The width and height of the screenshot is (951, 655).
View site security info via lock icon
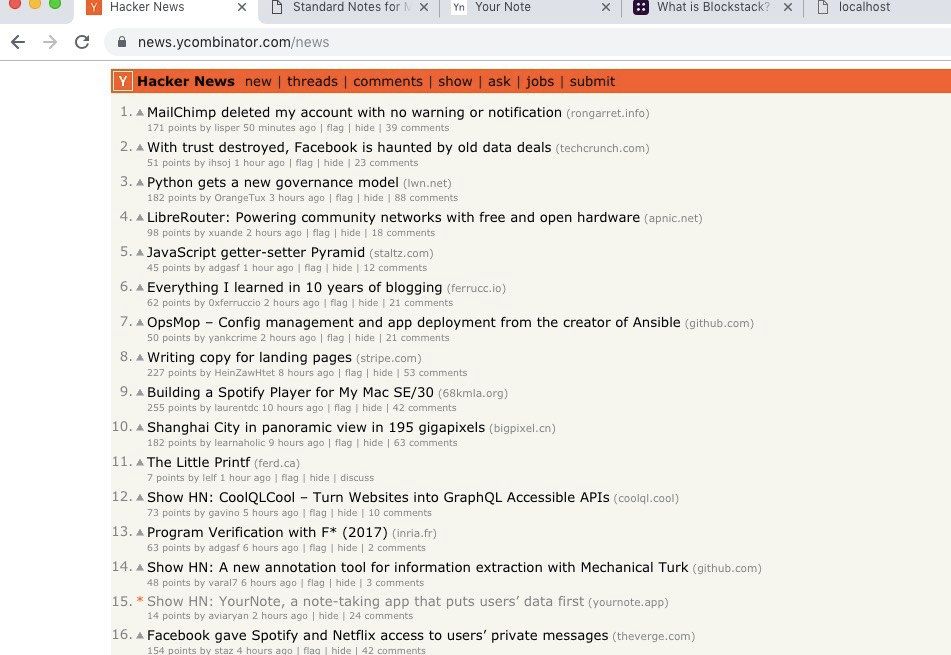coord(122,42)
